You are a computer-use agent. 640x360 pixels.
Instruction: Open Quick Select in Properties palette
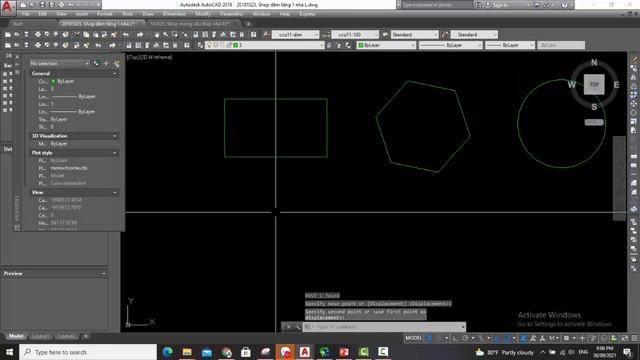tap(116, 64)
